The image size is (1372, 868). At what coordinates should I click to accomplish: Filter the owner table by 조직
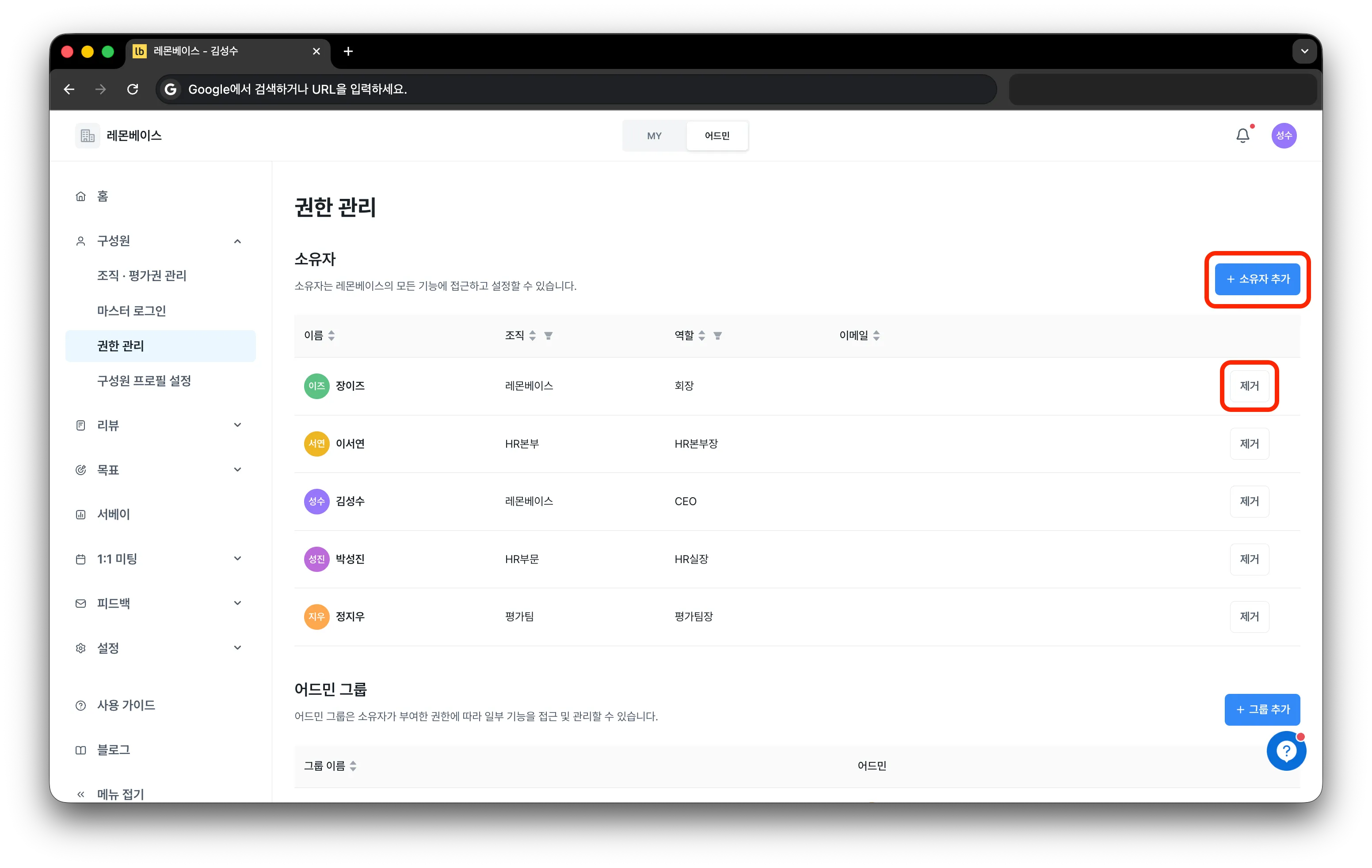(548, 335)
